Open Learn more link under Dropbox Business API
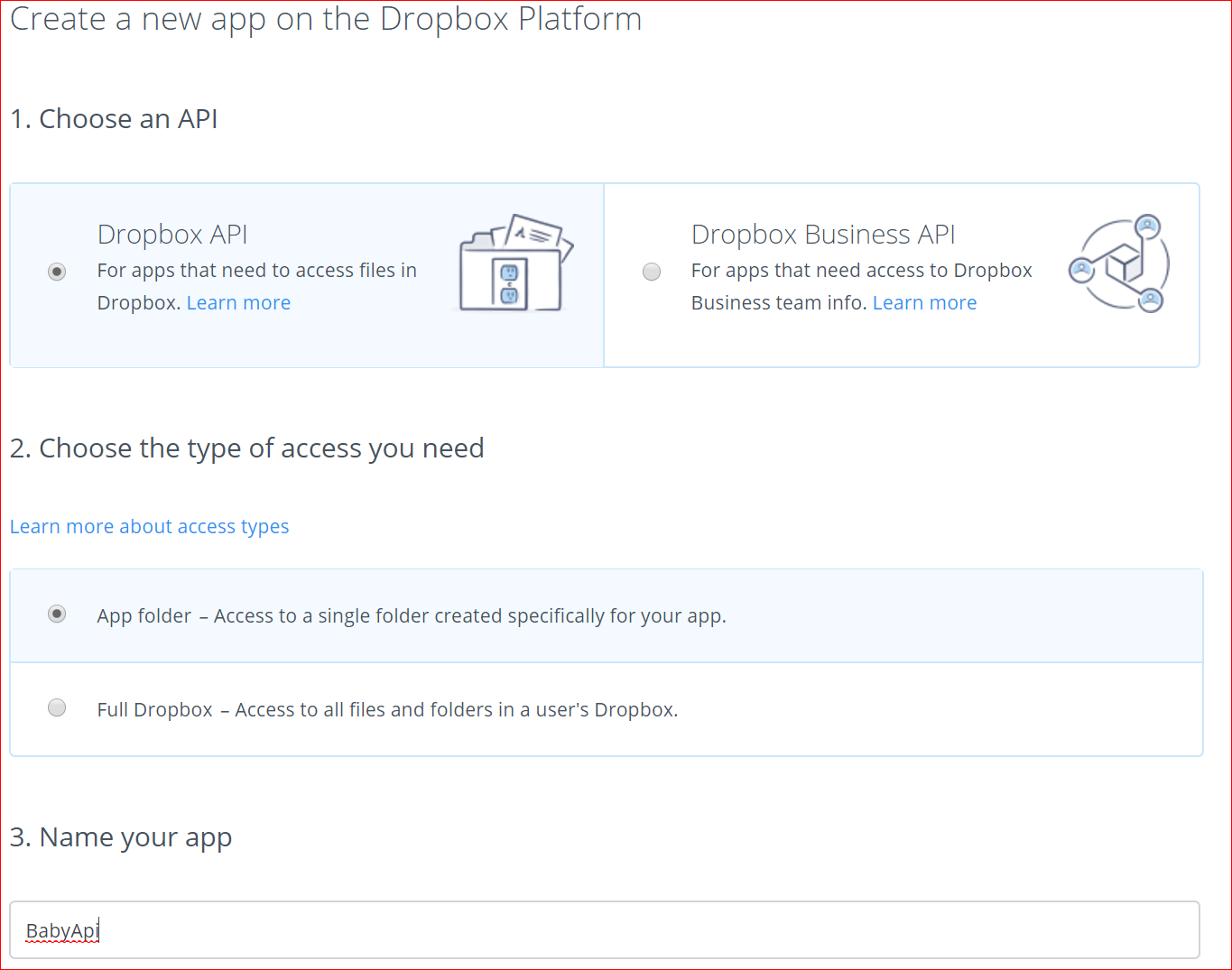The image size is (1232, 970). (924, 303)
